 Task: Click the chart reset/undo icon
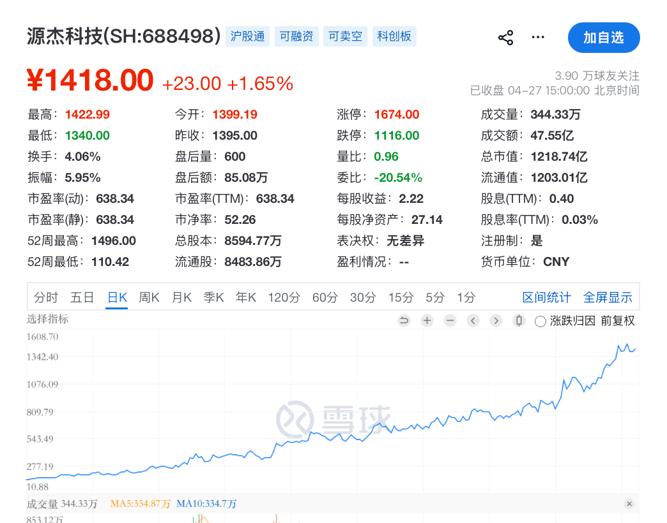click(404, 321)
